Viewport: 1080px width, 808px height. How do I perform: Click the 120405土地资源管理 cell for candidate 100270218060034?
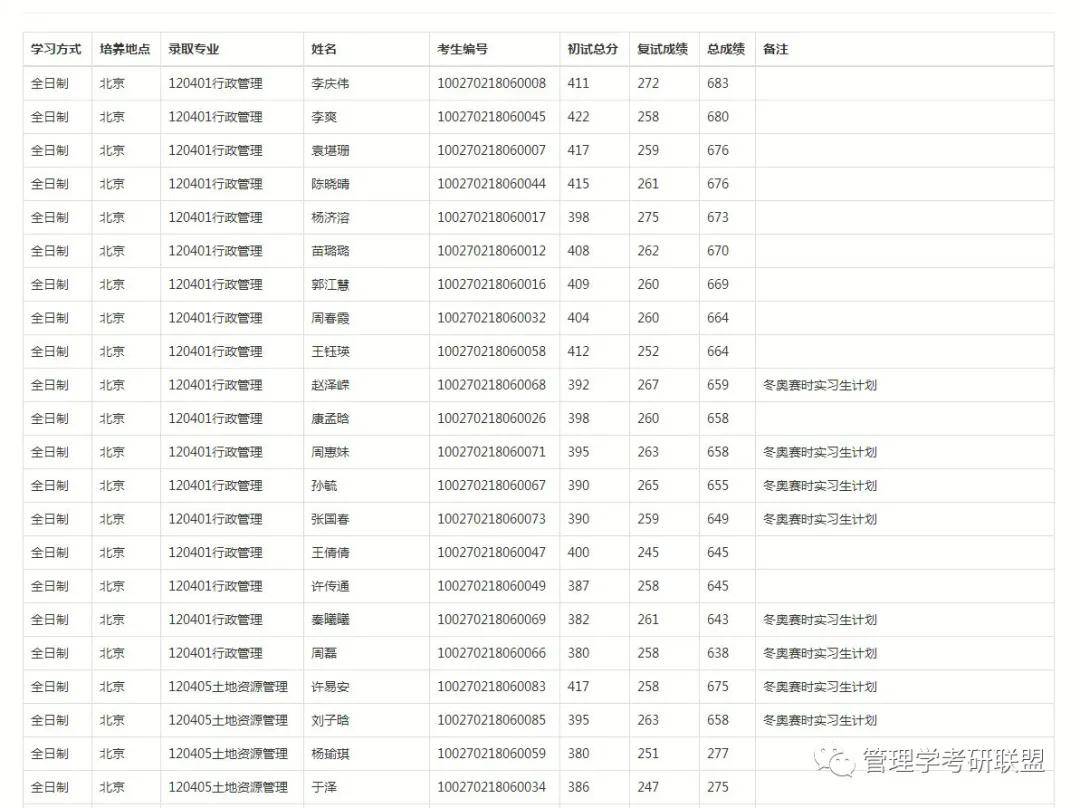pyautogui.click(x=228, y=787)
